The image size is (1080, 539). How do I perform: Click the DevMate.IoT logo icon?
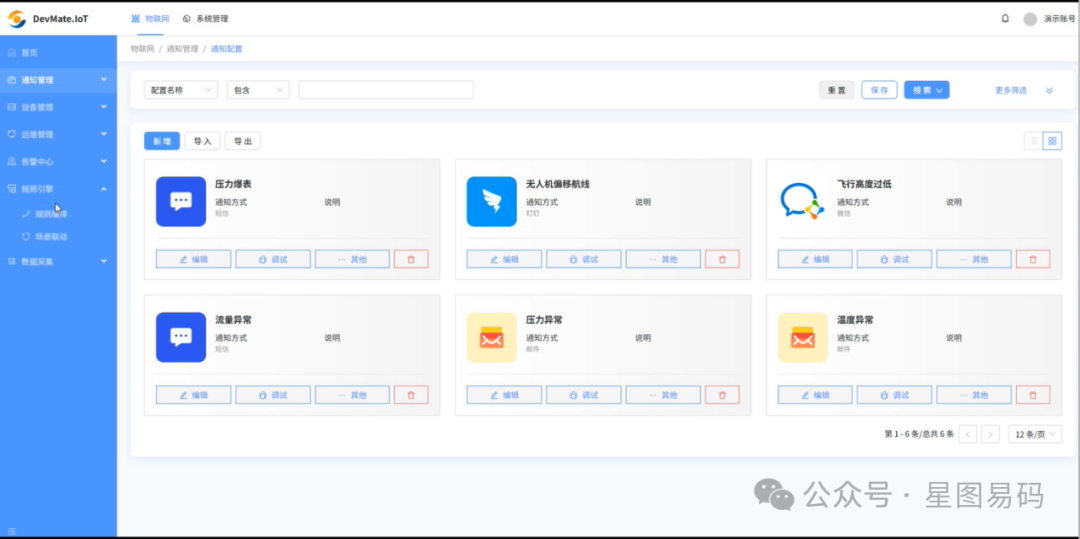pyautogui.click(x=17, y=19)
